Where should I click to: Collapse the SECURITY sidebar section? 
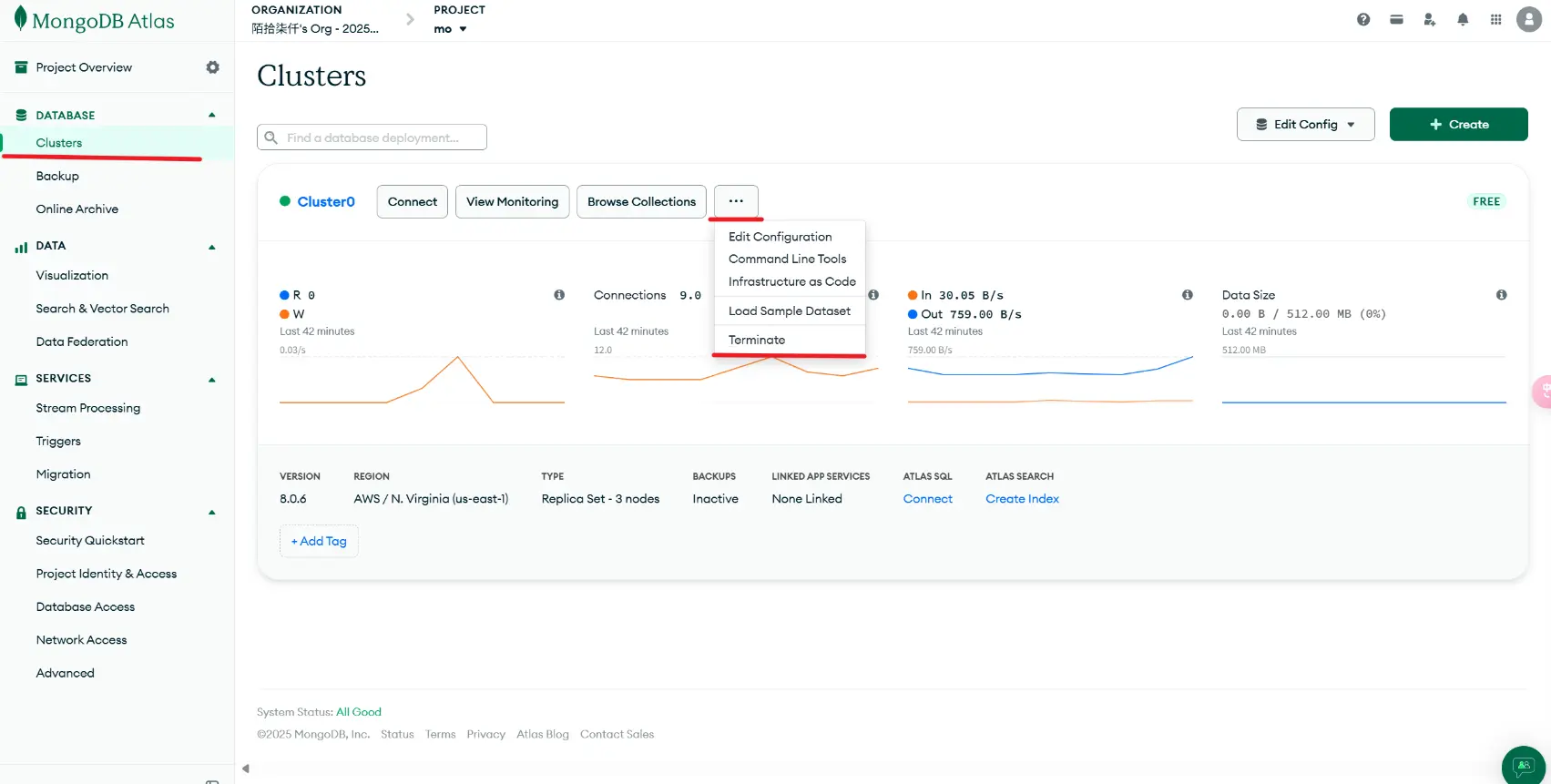[212, 512]
